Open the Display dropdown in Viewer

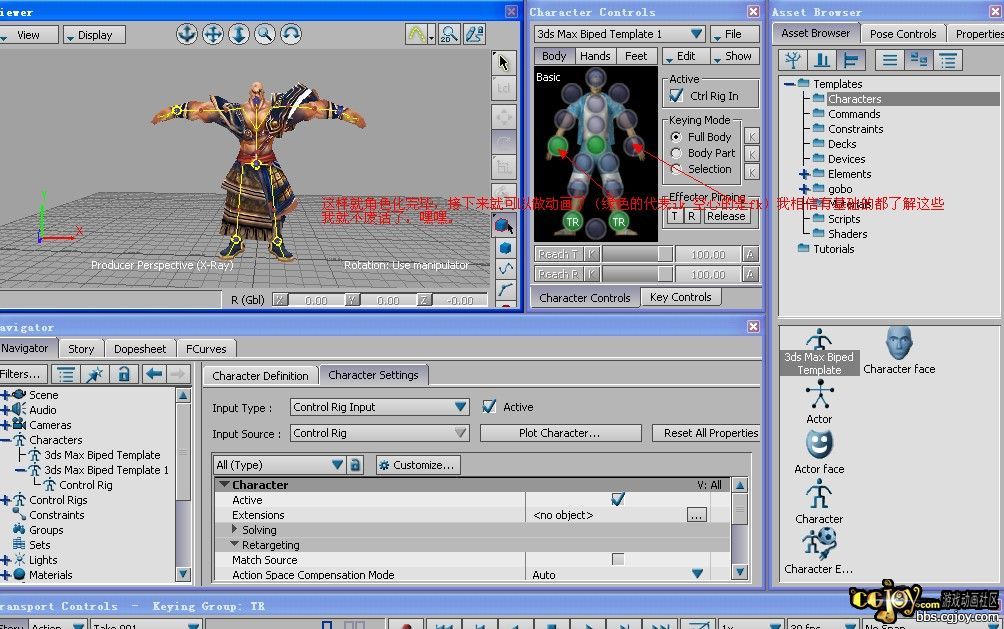coord(94,35)
